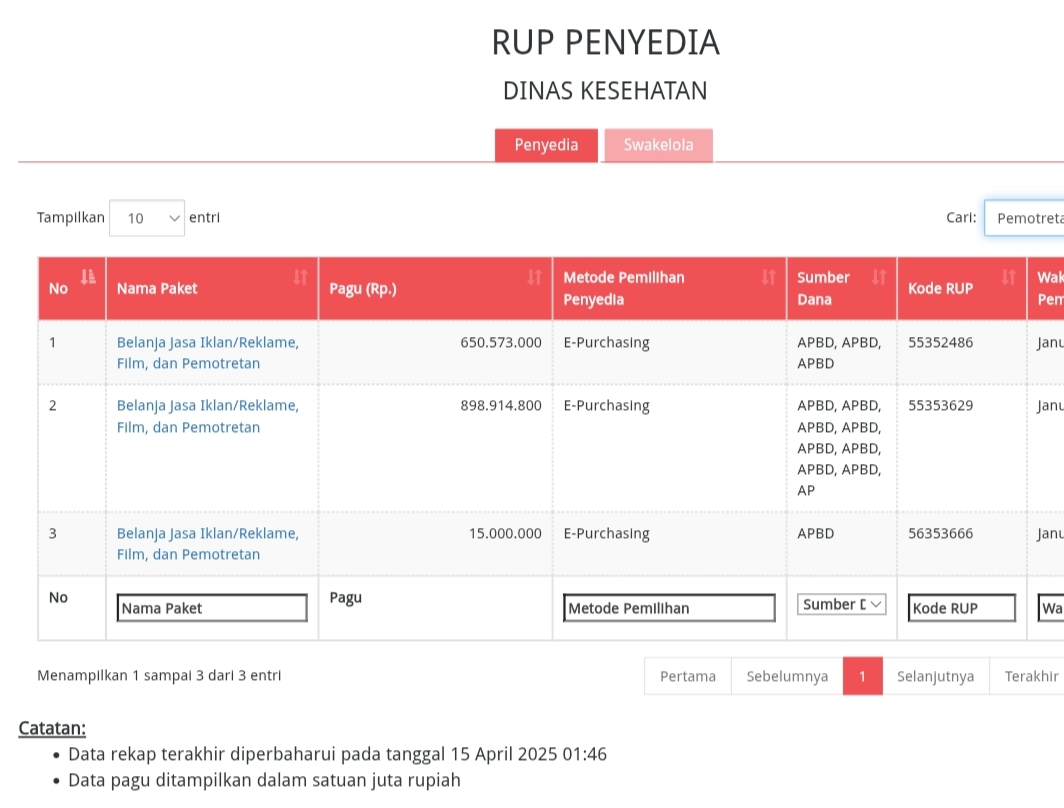Image resolution: width=1064 pixels, height=808 pixels.
Task: Switch to the Swakelola tab
Action: point(658,145)
